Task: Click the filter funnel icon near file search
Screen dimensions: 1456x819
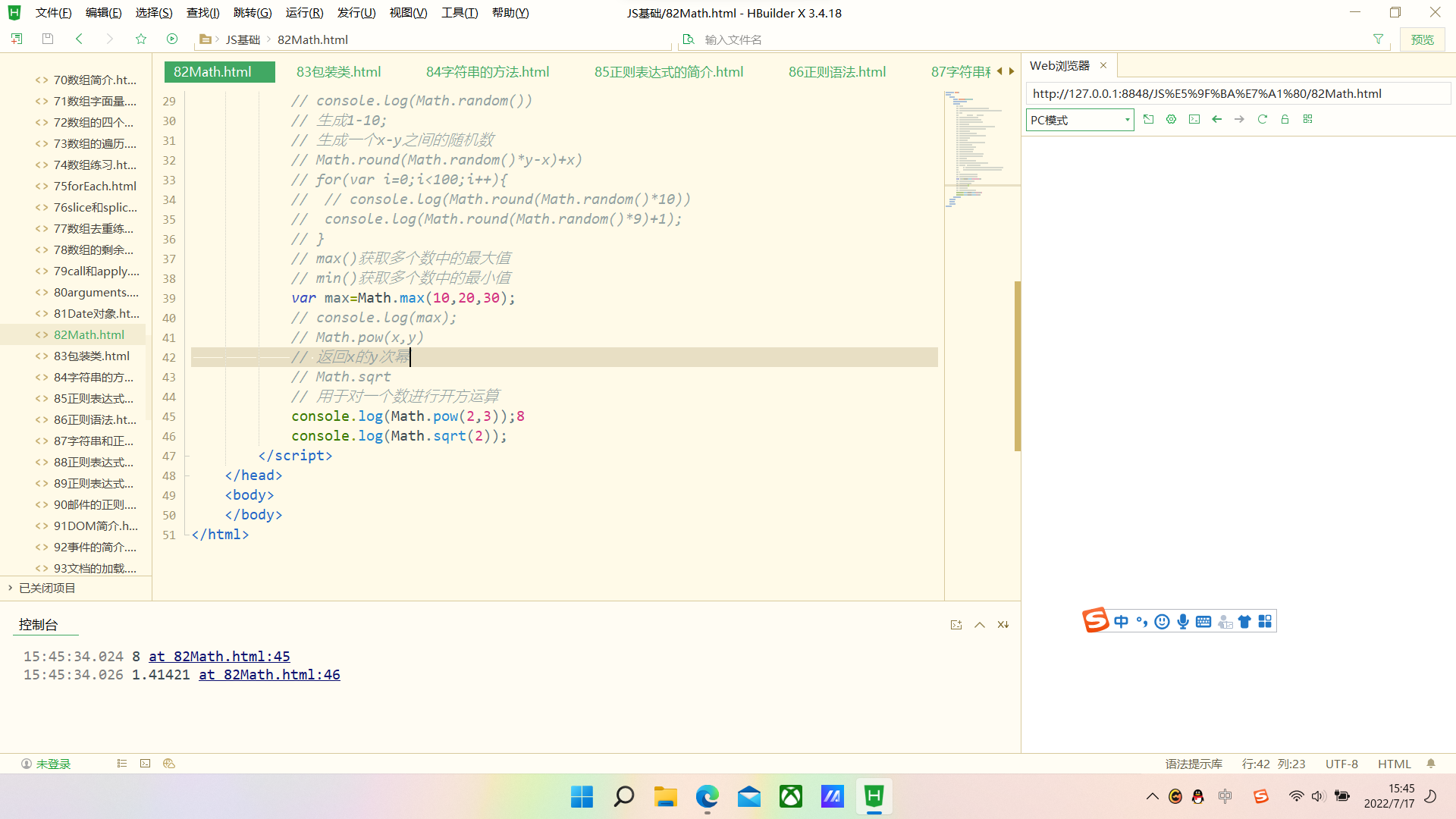Action: coord(1378,39)
